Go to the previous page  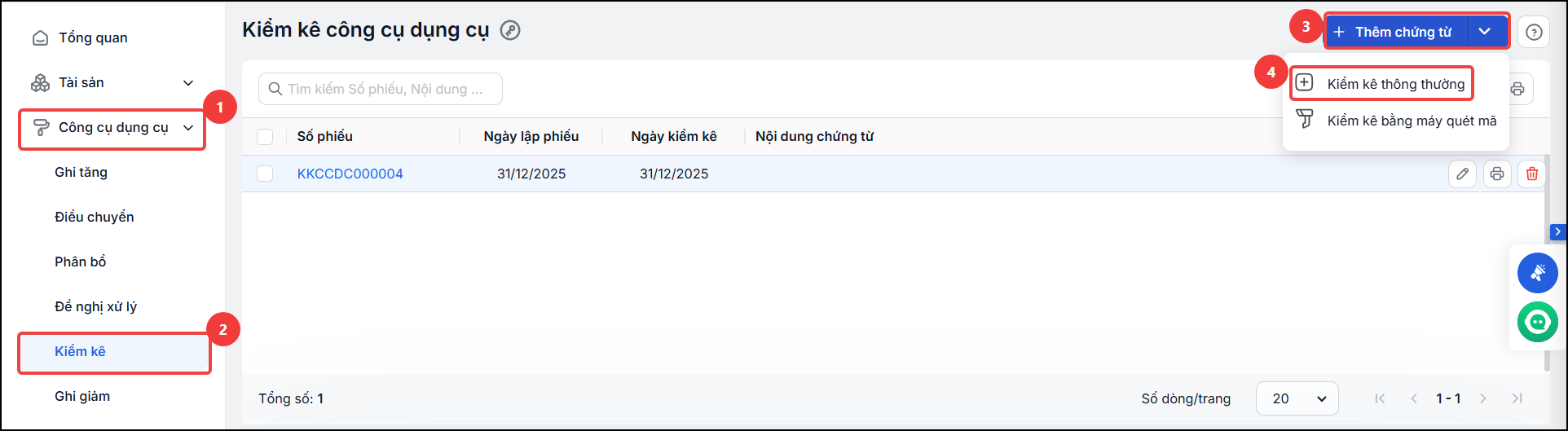(1414, 398)
